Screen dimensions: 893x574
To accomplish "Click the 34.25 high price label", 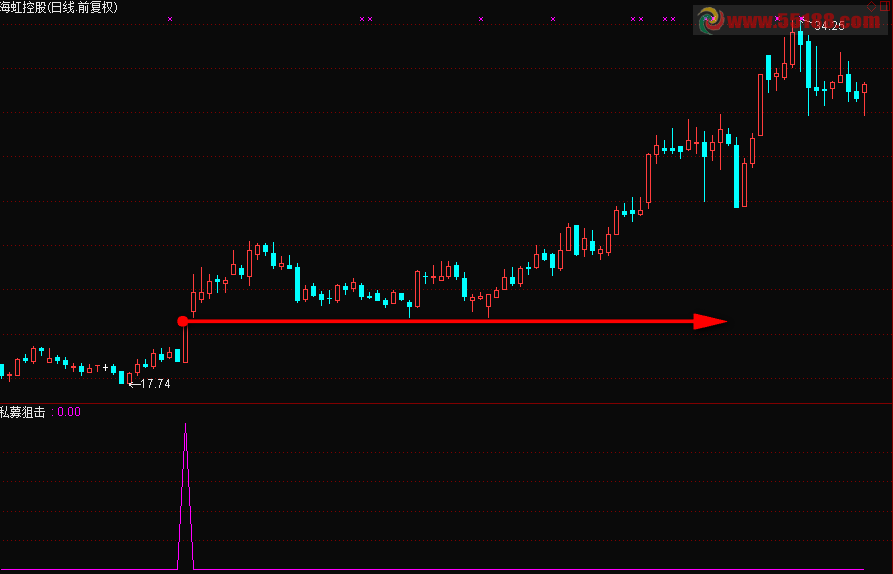I will tap(829, 26).
